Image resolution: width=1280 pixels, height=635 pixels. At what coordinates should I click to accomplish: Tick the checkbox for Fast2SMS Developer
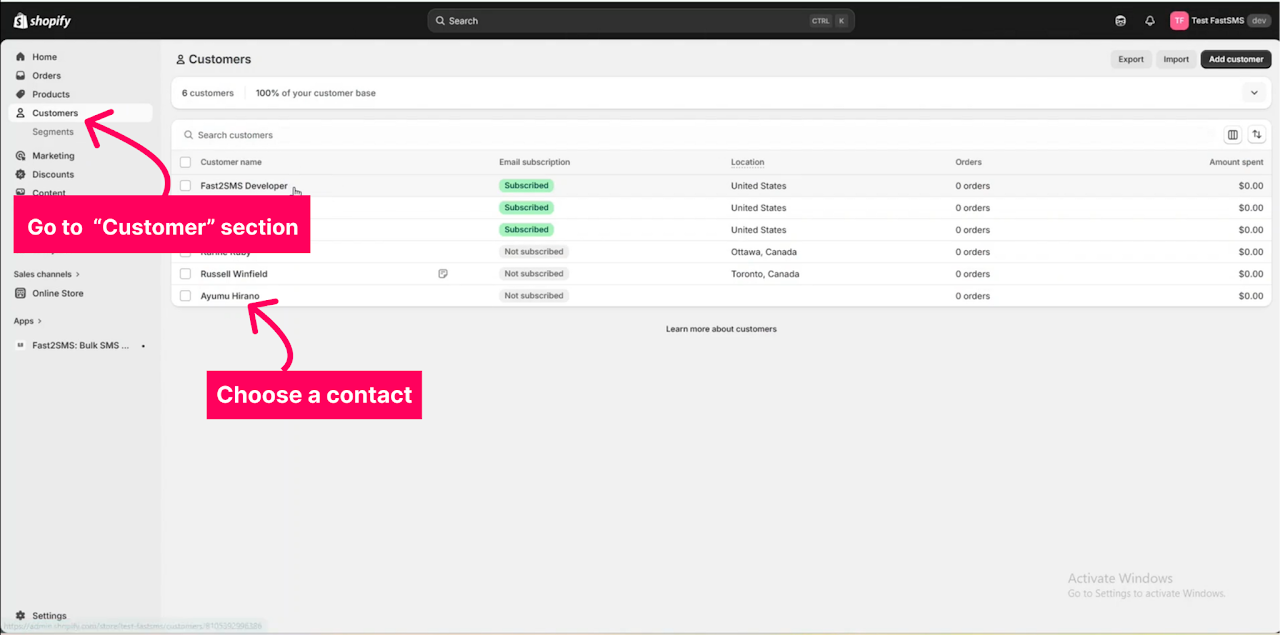pos(185,186)
